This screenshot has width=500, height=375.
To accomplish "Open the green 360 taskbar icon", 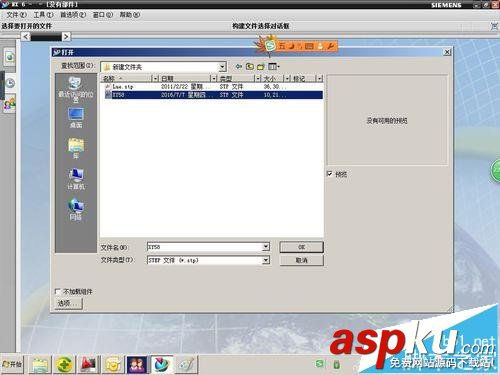I will [x=65, y=364].
